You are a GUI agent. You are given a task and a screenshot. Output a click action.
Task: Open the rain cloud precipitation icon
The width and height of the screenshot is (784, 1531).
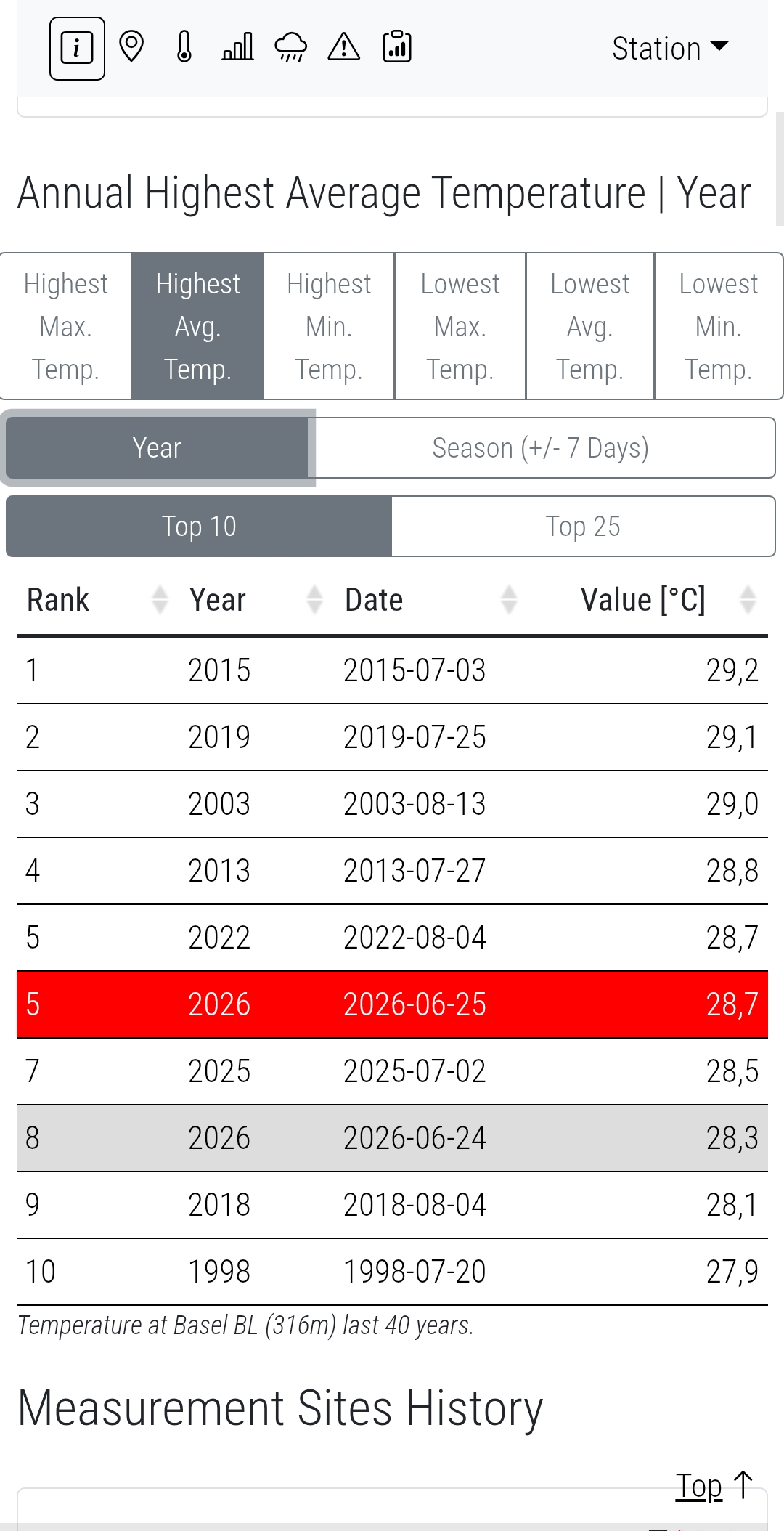click(x=290, y=47)
